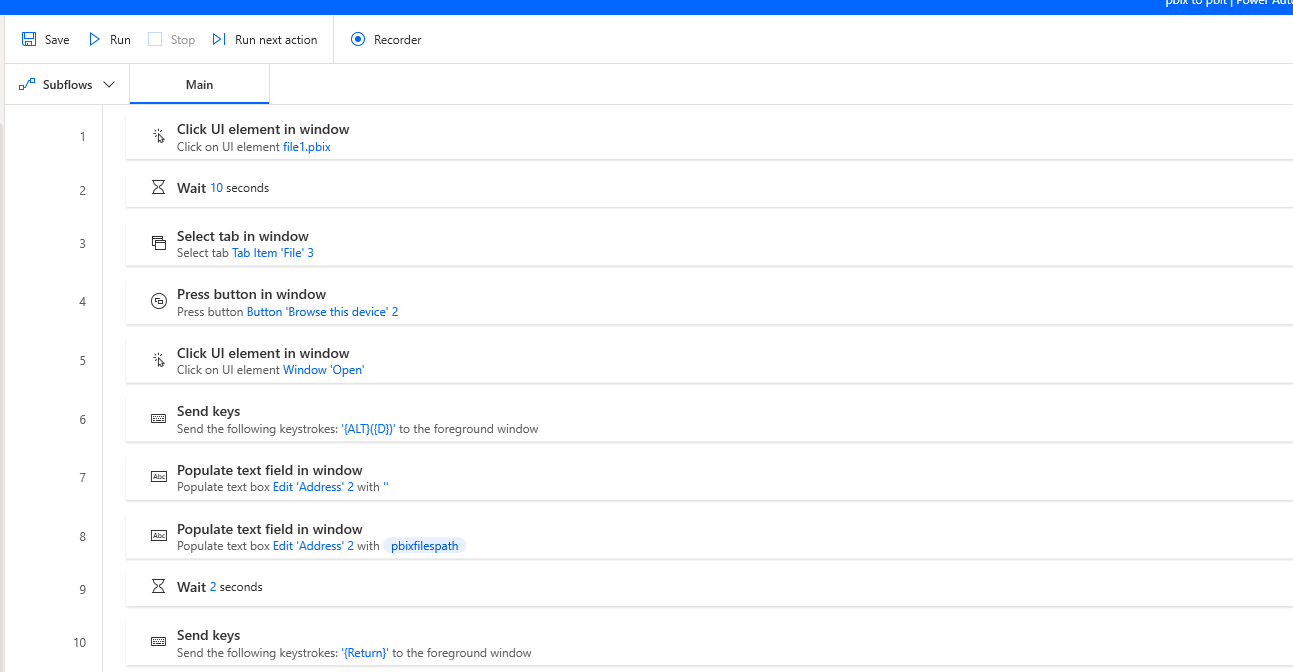Image resolution: width=1293 pixels, height=672 pixels.
Task: Select line number 9 in the gutter
Action: click(x=83, y=590)
